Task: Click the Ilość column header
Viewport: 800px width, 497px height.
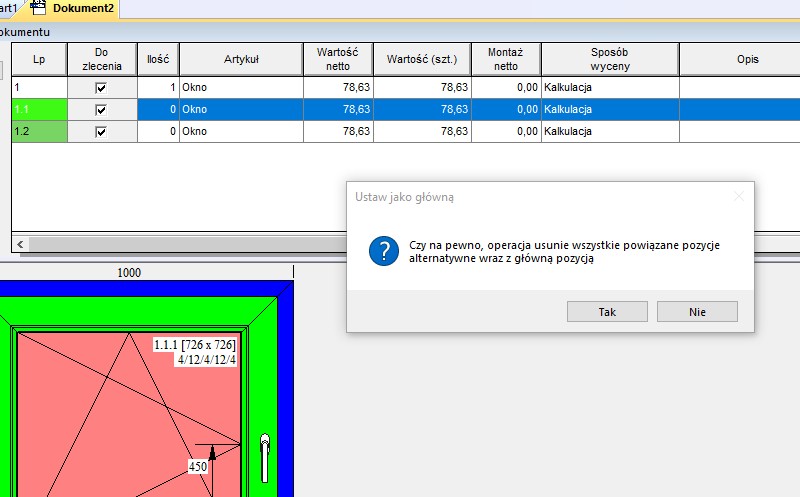Action: pos(158,59)
